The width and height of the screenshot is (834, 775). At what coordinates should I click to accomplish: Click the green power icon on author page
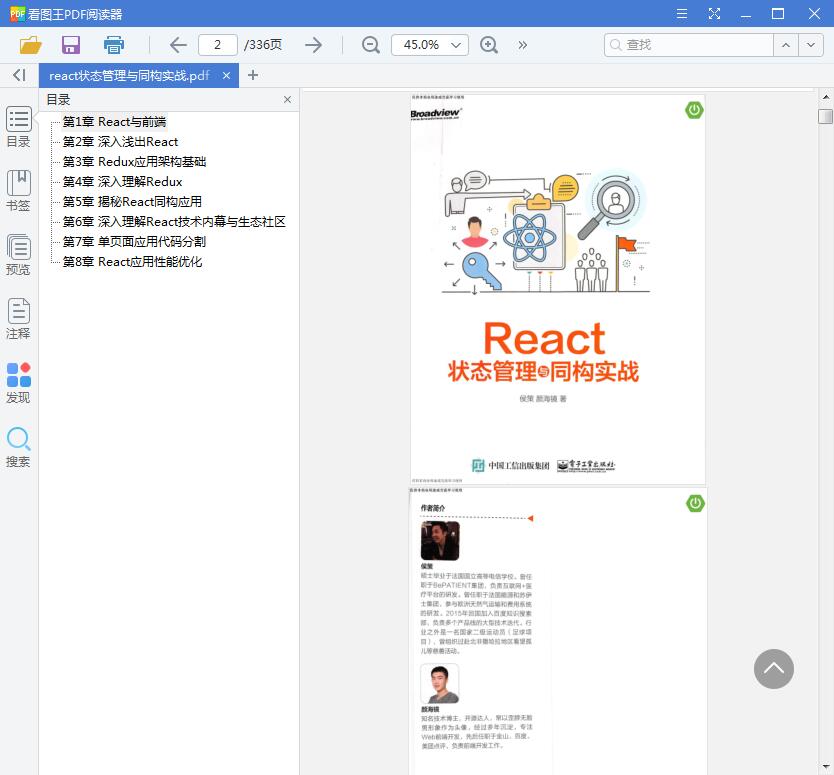click(x=695, y=503)
